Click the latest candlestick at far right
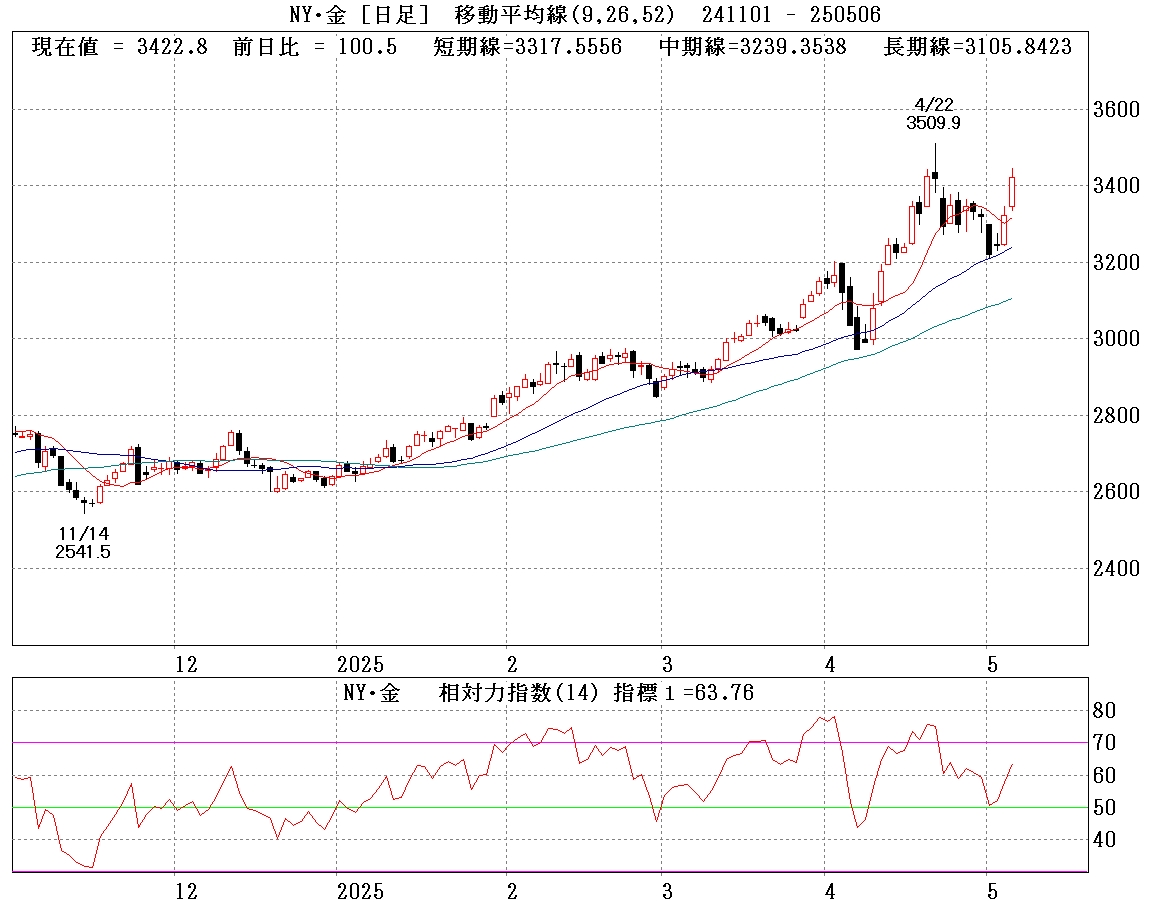The width and height of the screenshot is (1171, 902). (x=1012, y=191)
